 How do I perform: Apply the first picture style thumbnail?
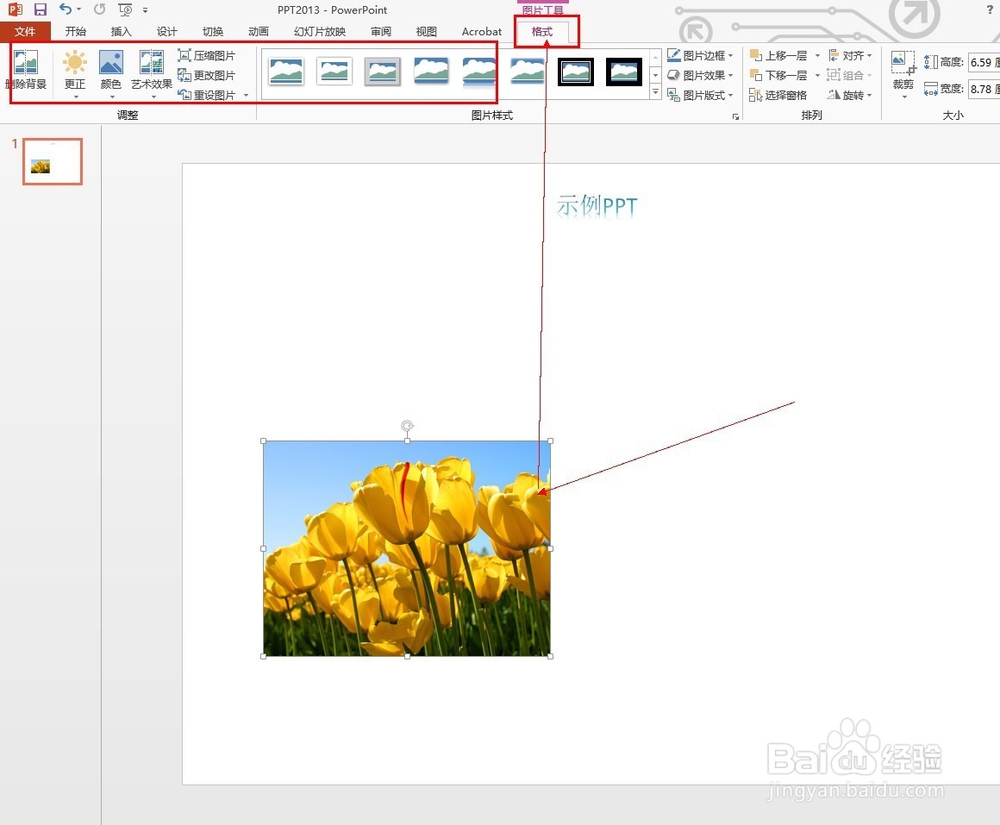[286, 71]
